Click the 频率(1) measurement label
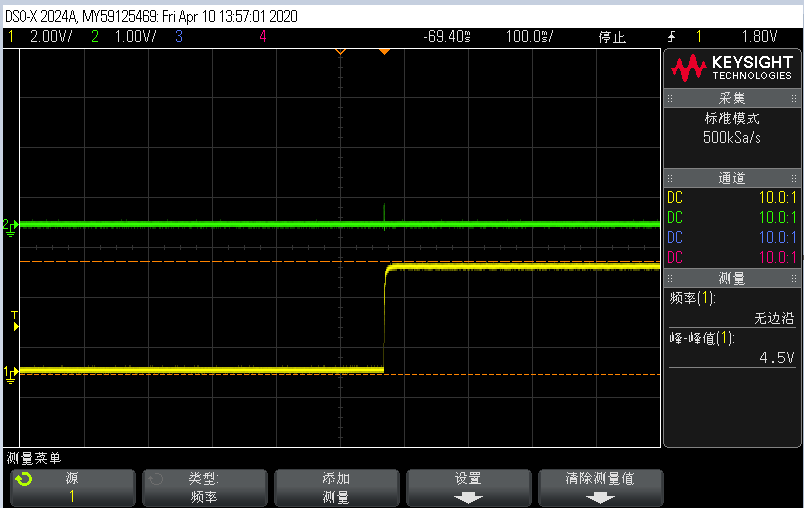Viewport: 804px width, 508px height. pyautogui.click(x=692, y=298)
